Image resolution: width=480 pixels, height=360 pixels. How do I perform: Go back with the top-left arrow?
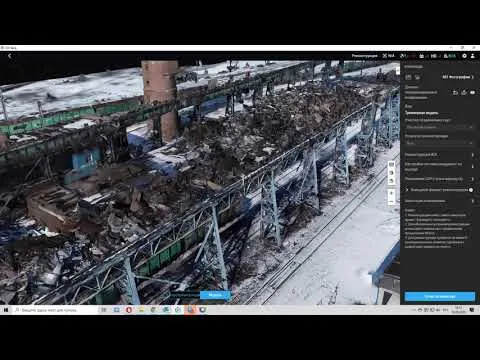point(10,56)
